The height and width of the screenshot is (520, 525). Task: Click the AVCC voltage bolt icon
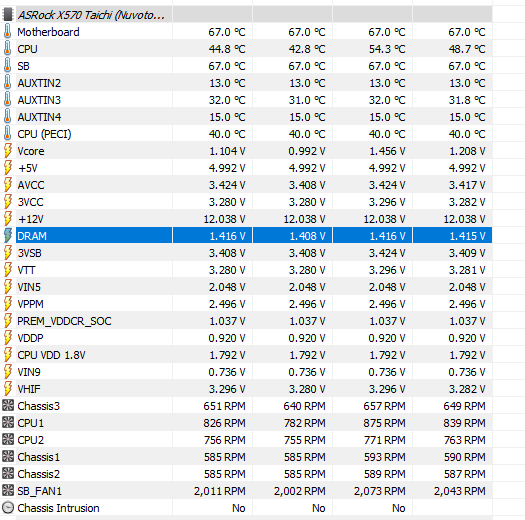coord(8,185)
